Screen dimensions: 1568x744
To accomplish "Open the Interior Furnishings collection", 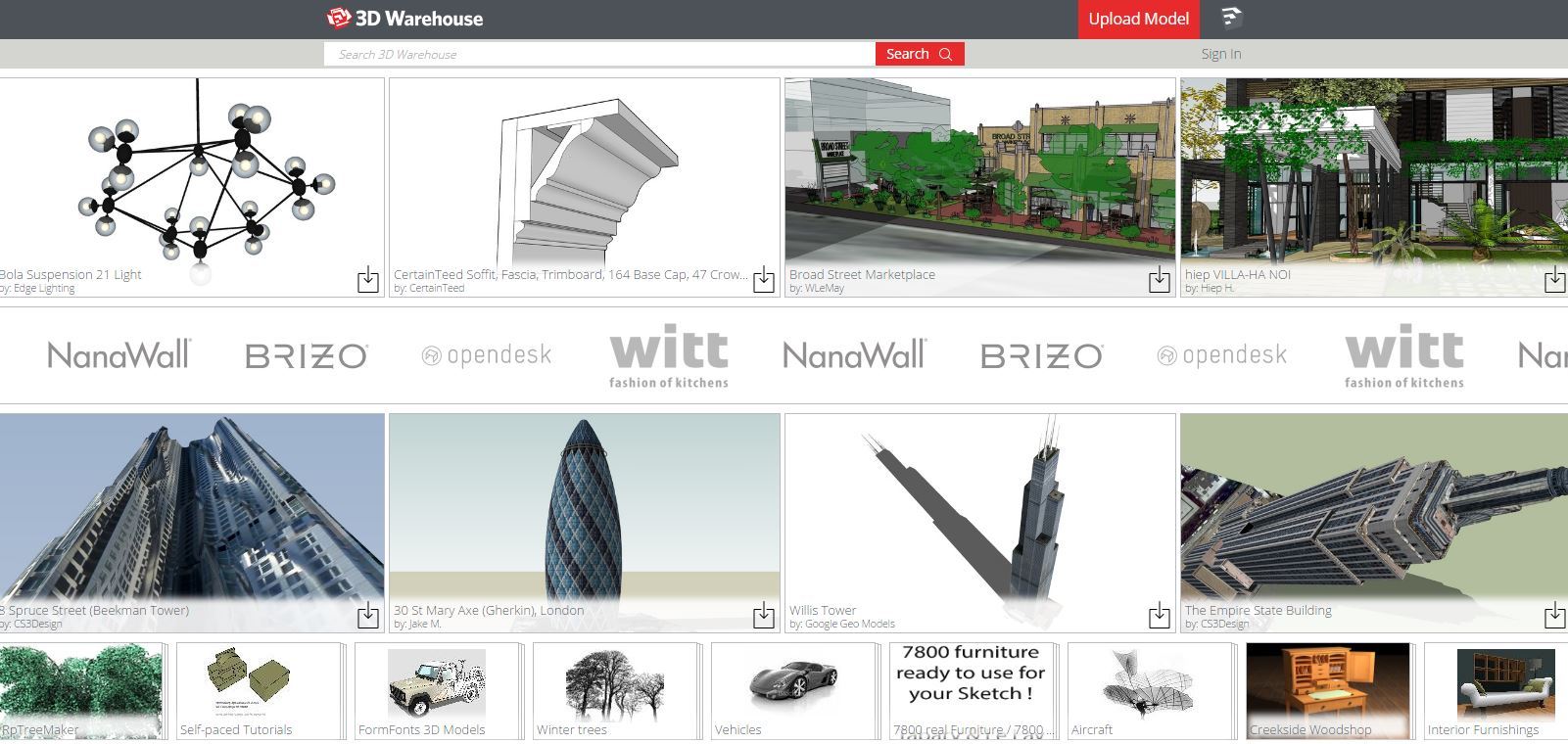I will [x=1497, y=691].
